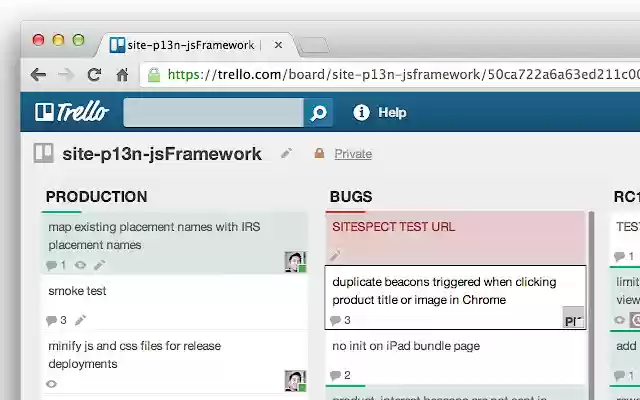Open a new browser tab

pyautogui.click(x=313, y=46)
